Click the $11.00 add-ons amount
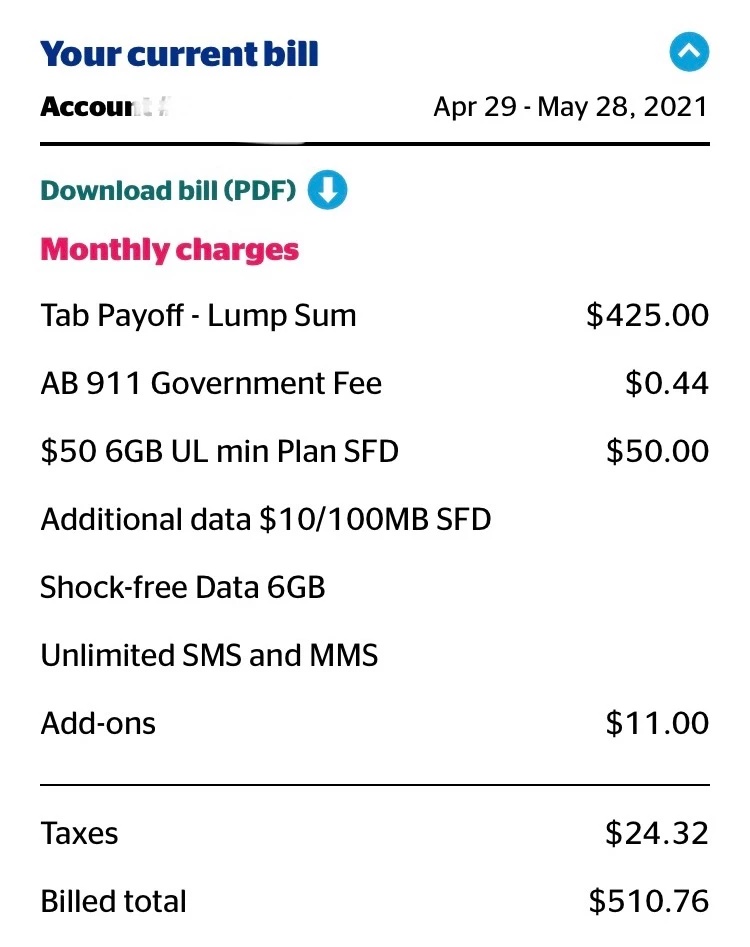 tap(658, 724)
